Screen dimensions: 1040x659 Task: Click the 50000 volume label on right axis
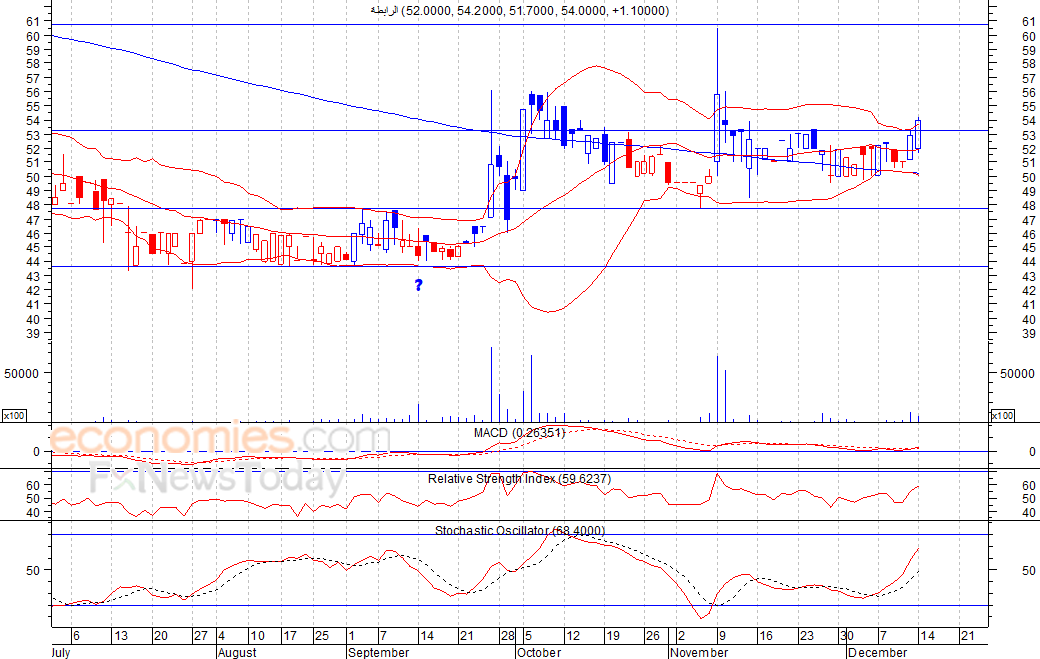coord(1017,374)
